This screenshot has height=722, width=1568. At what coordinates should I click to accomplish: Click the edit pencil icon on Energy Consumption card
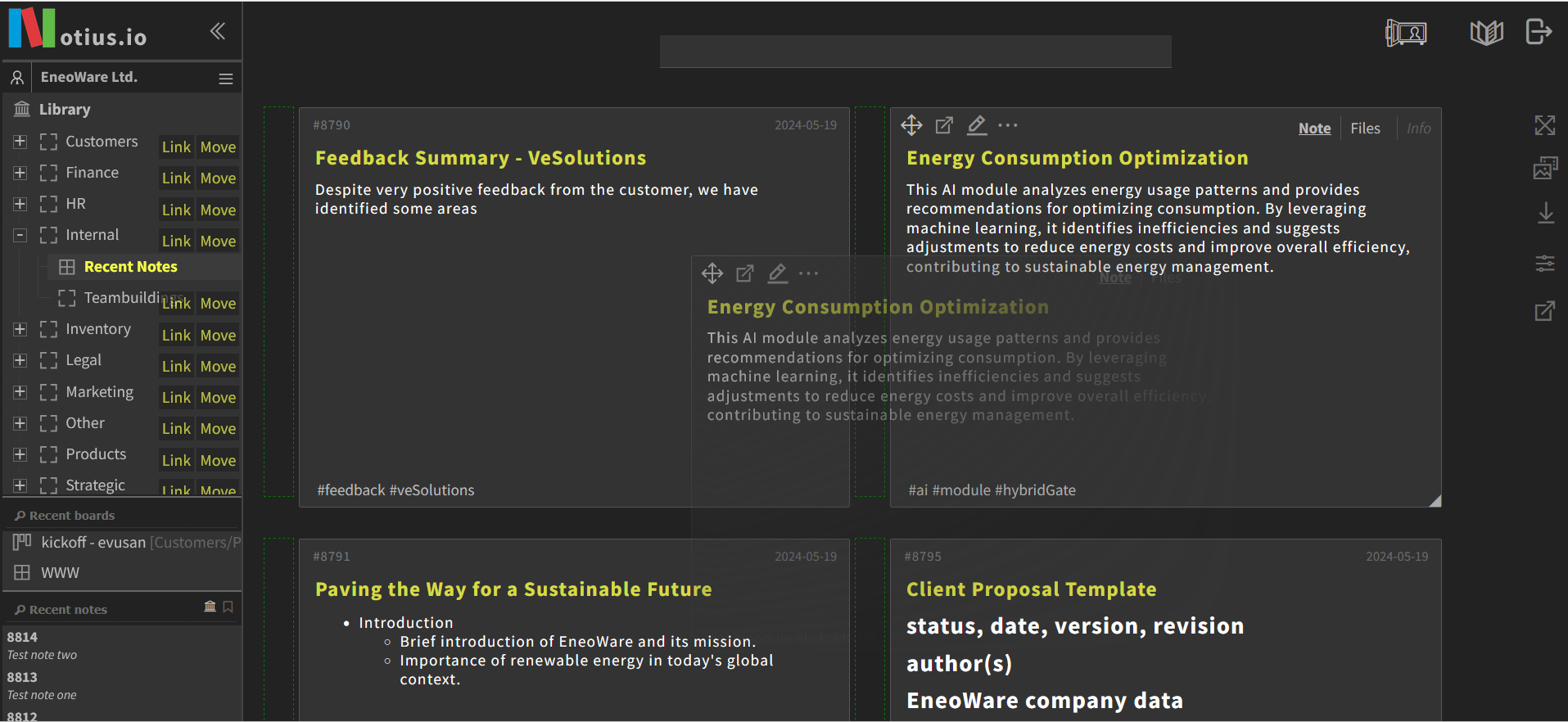click(977, 125)
